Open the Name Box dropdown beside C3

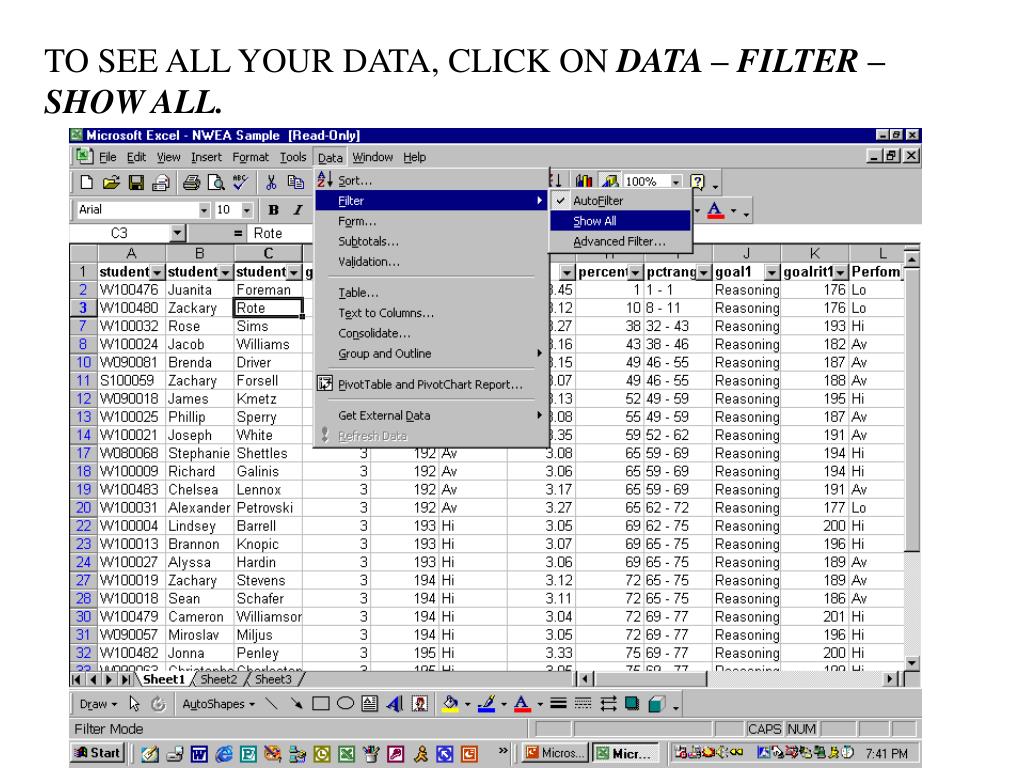point(177,233)
